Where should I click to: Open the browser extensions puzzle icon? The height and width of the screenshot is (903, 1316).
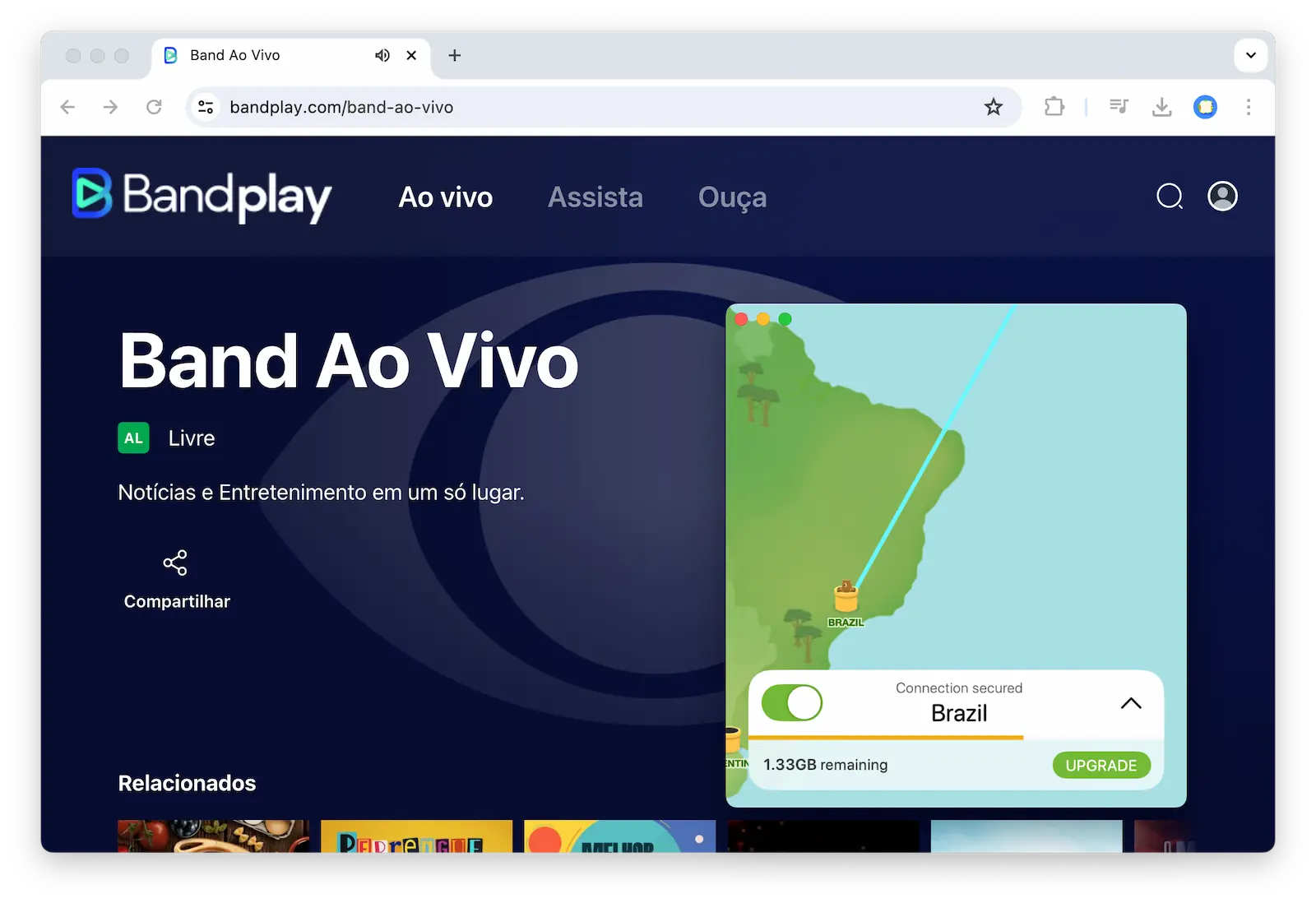(1054, 107)
